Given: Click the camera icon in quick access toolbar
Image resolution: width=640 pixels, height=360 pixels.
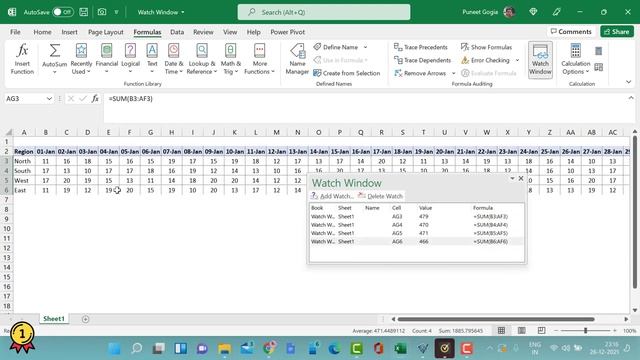Looking at the screenshot, I should (x=102, y=12).
